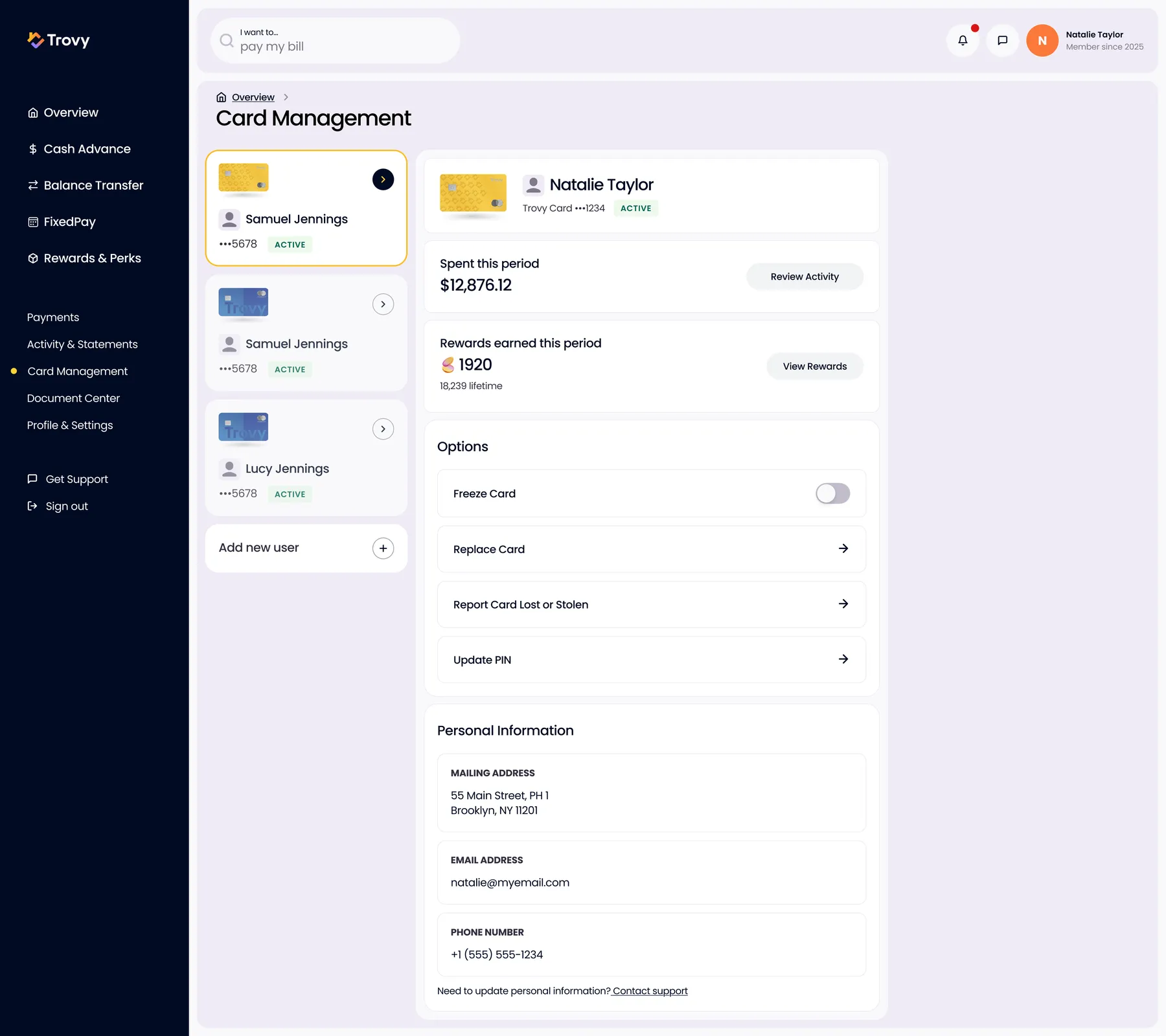Select FixedPay in the sidebar
The image size is (1166, 1036).
[x=62, y=222]
